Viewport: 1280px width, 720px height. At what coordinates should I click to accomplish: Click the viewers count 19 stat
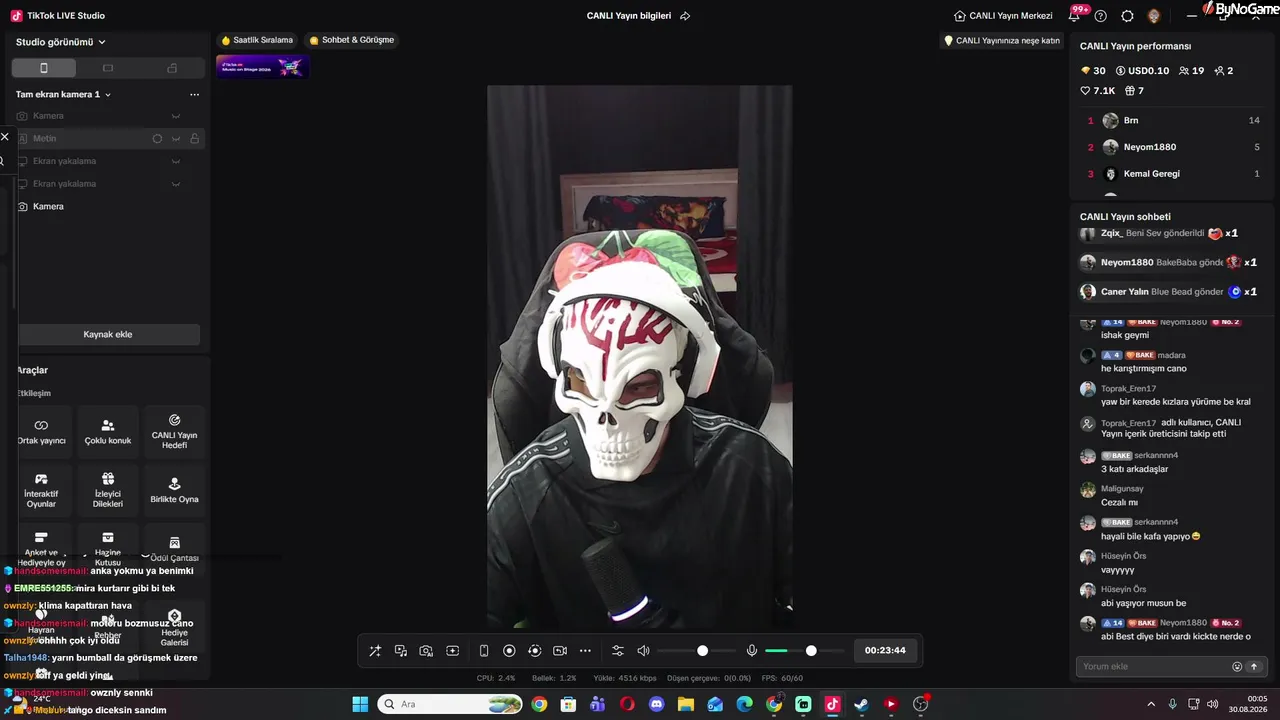pyautogui.click(x=1191, y=71)
